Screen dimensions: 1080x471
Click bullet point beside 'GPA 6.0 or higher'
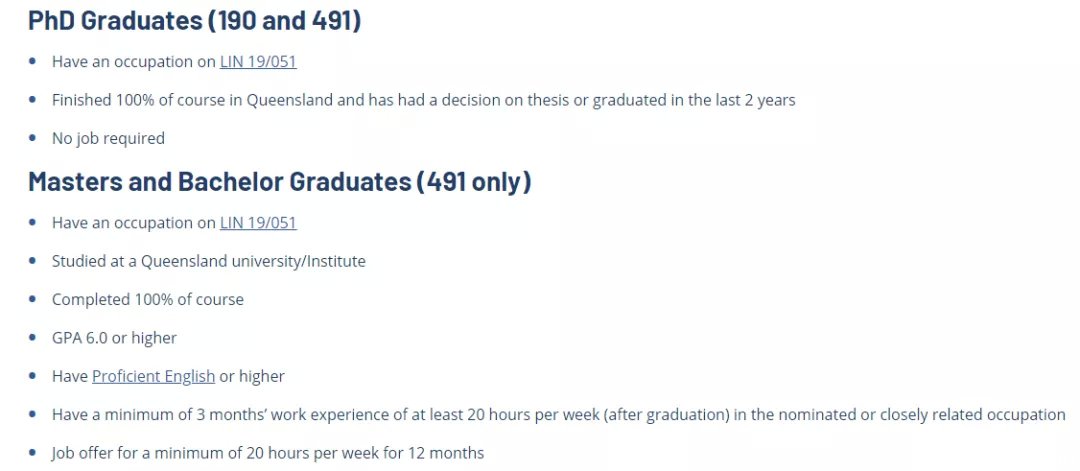coord(33,338)
